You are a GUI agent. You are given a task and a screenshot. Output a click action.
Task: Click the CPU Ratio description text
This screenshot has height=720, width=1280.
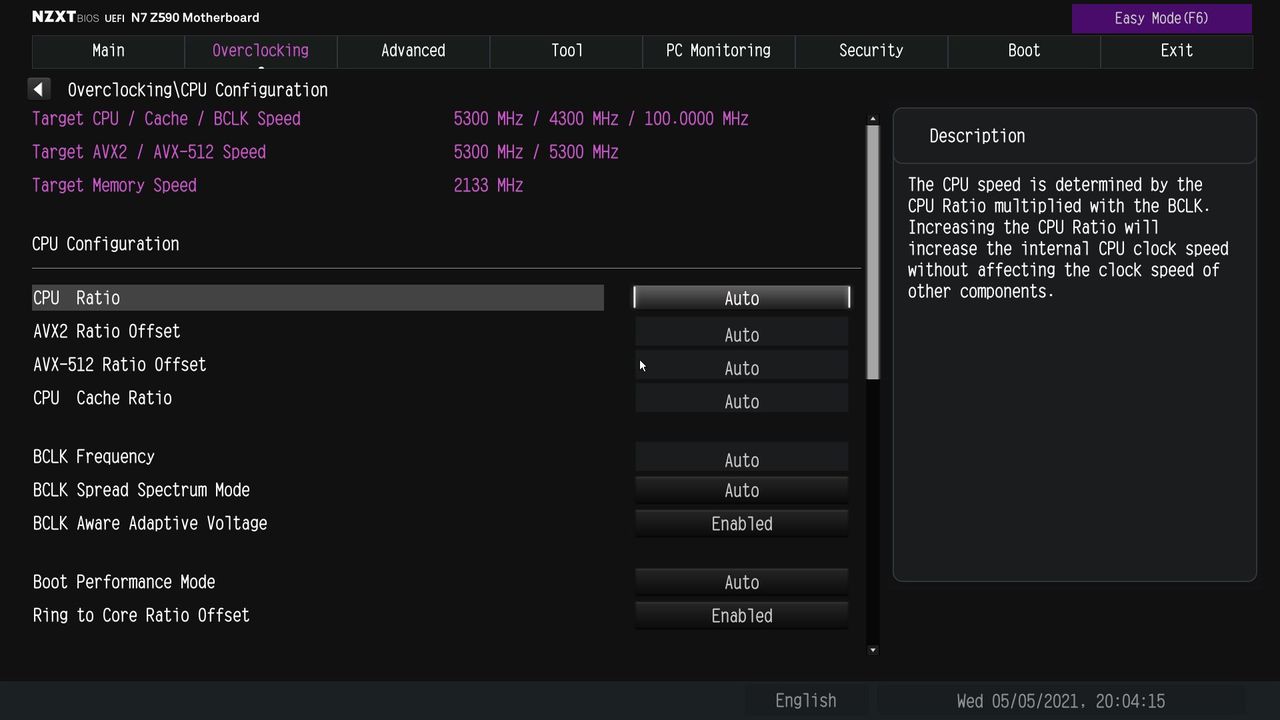pos(1068,238)
